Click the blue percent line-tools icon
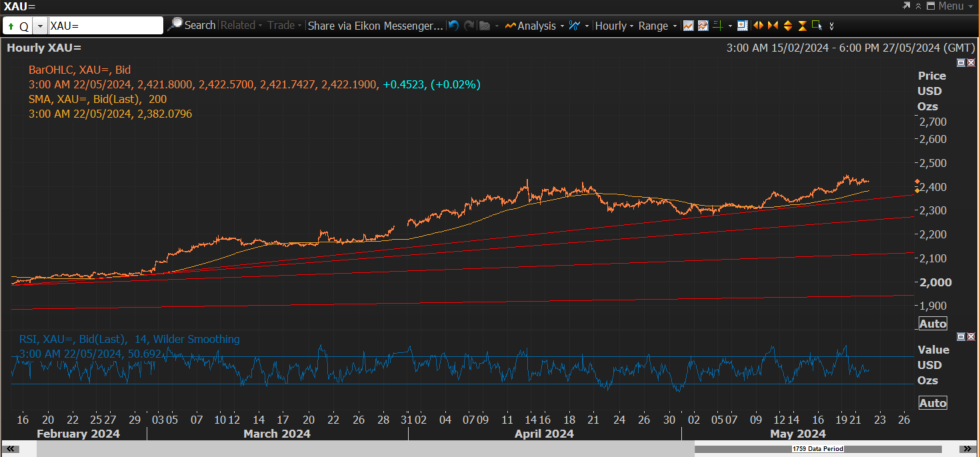 [x=574, y=26]
